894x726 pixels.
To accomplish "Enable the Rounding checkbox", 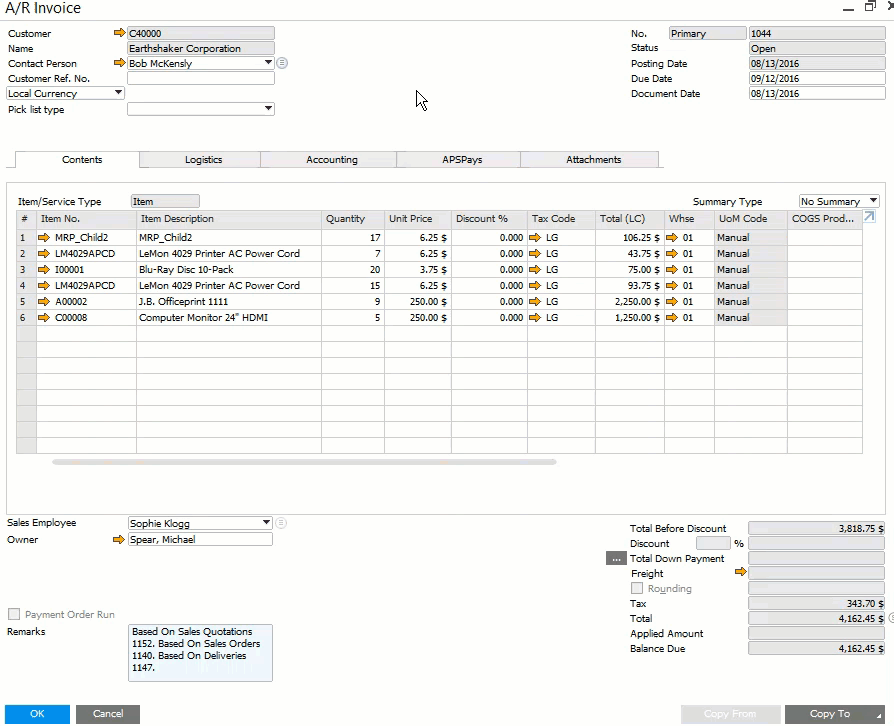I will (637, 589).
